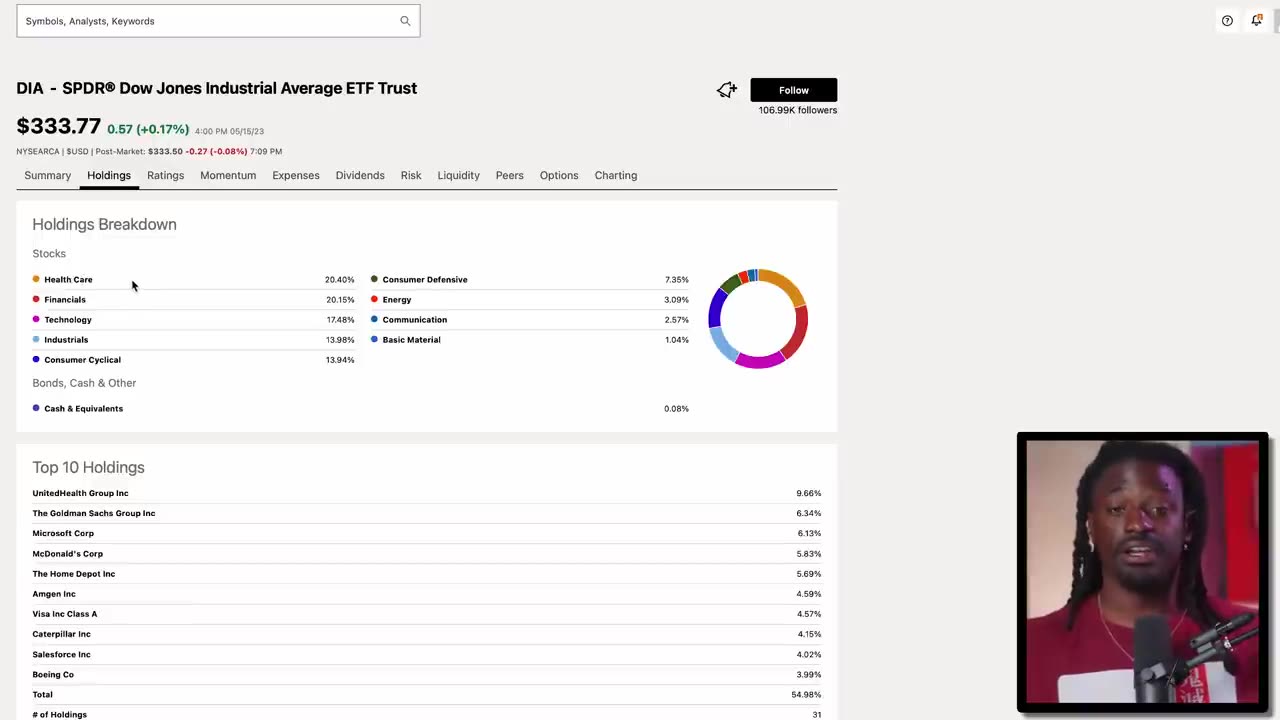
Task: Open the Risk tab
Action: (x=411, y=175)
